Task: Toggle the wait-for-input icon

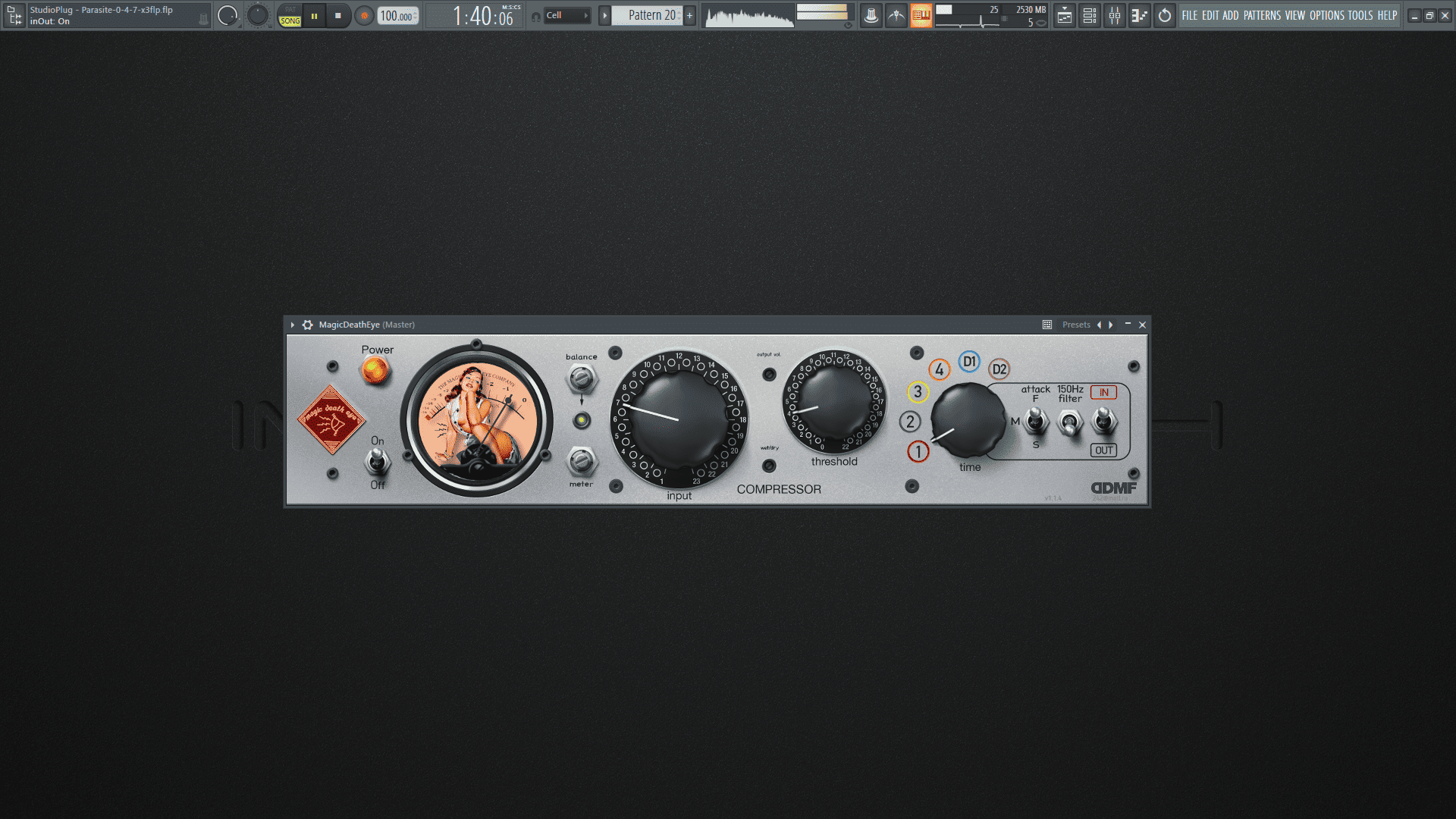Action: [896, 15]
